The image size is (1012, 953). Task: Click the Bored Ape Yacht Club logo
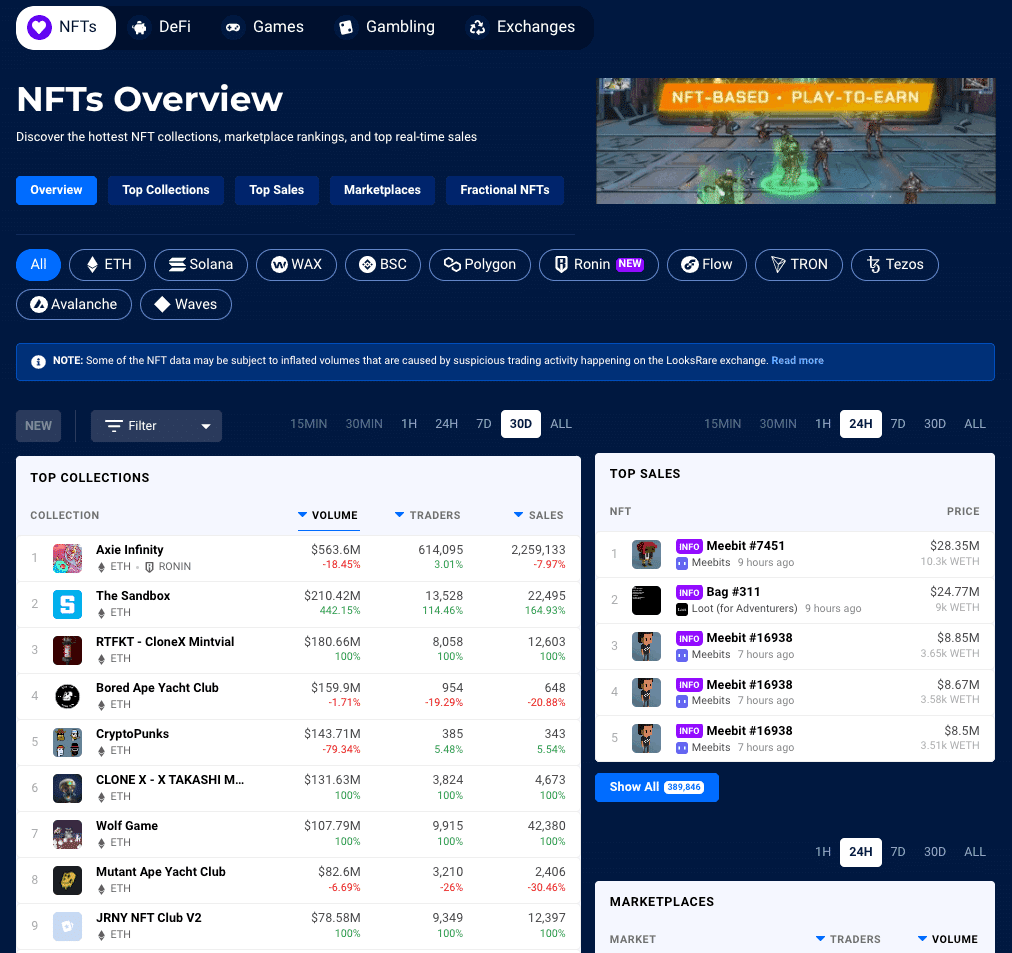pos(67,696)
